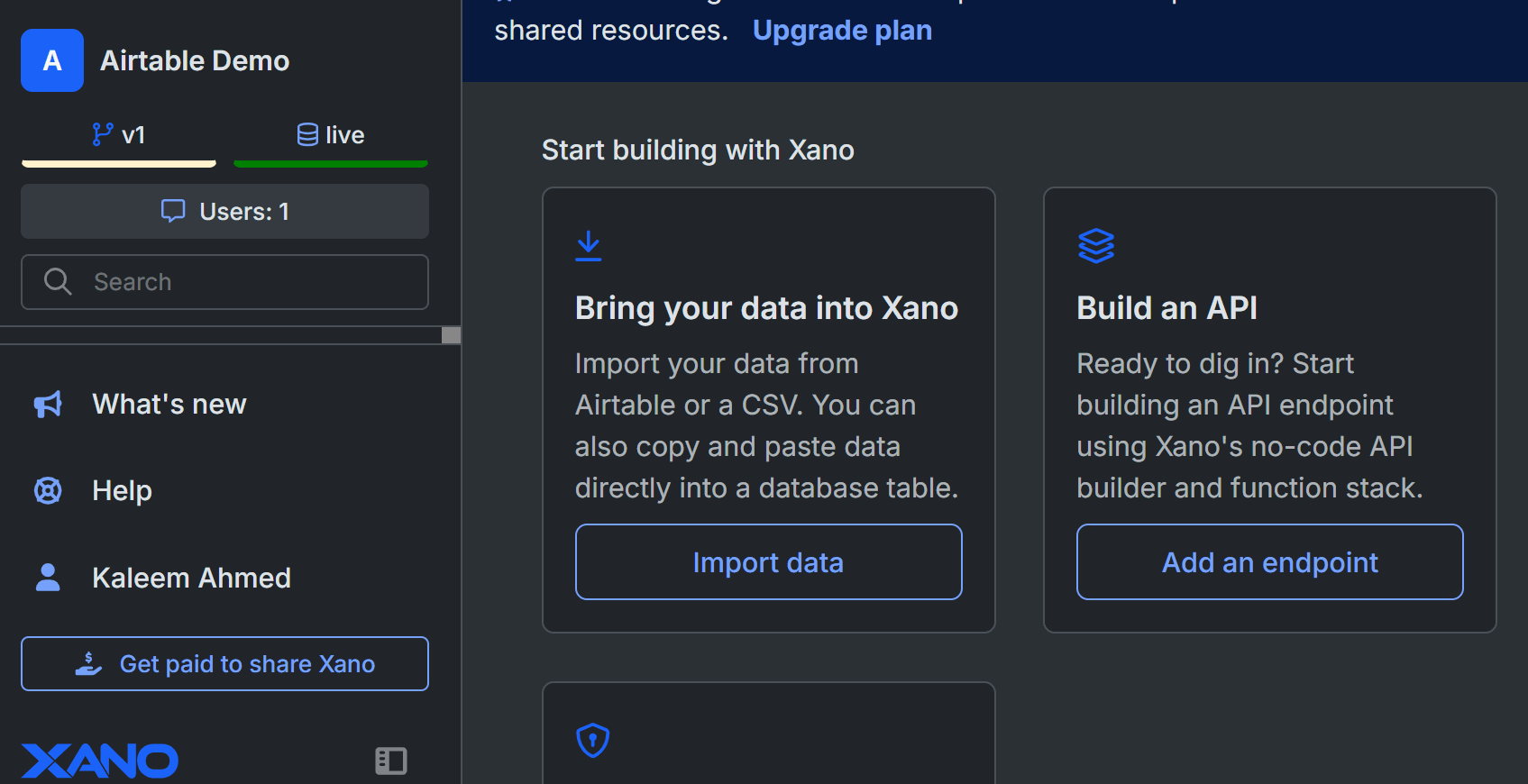
Task: Click the magnifying glass search icon
Action: pyautogui.click(x=58, y=282)
